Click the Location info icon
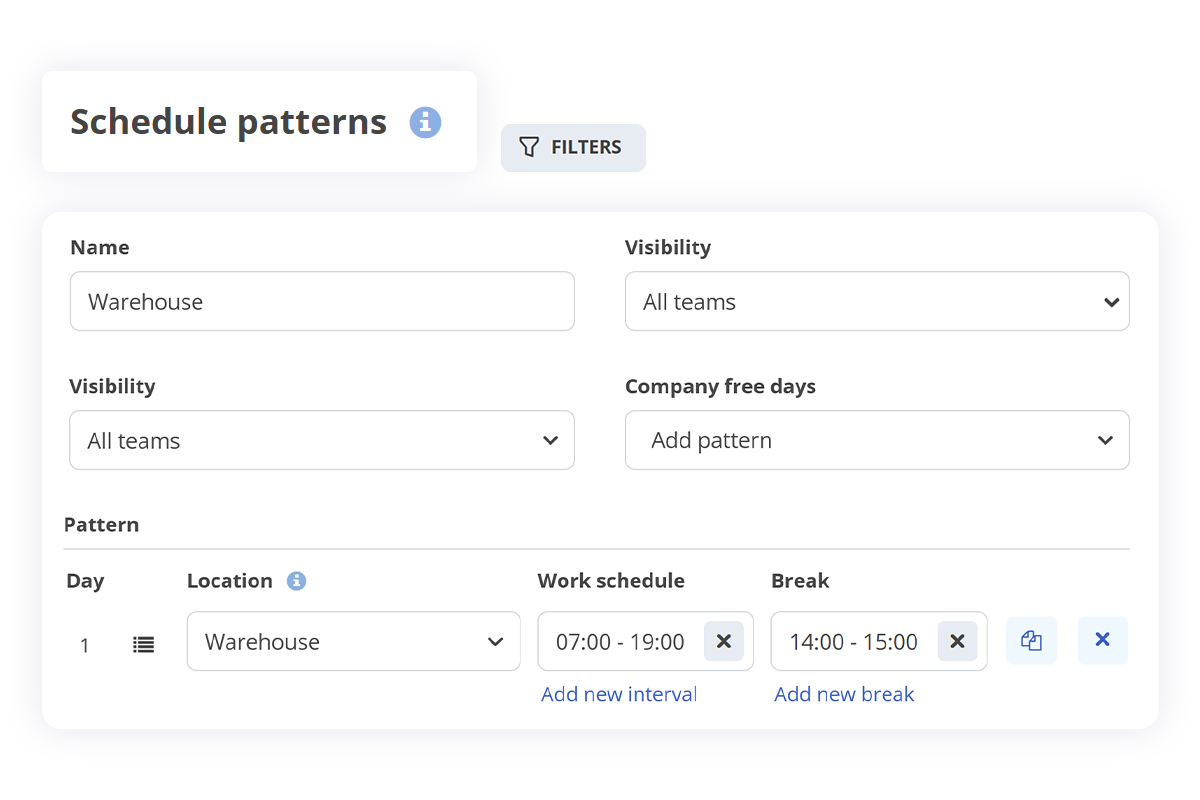The width and height of the screenshot is (1200, 800). pyautogui.click(x=296, y=581)
